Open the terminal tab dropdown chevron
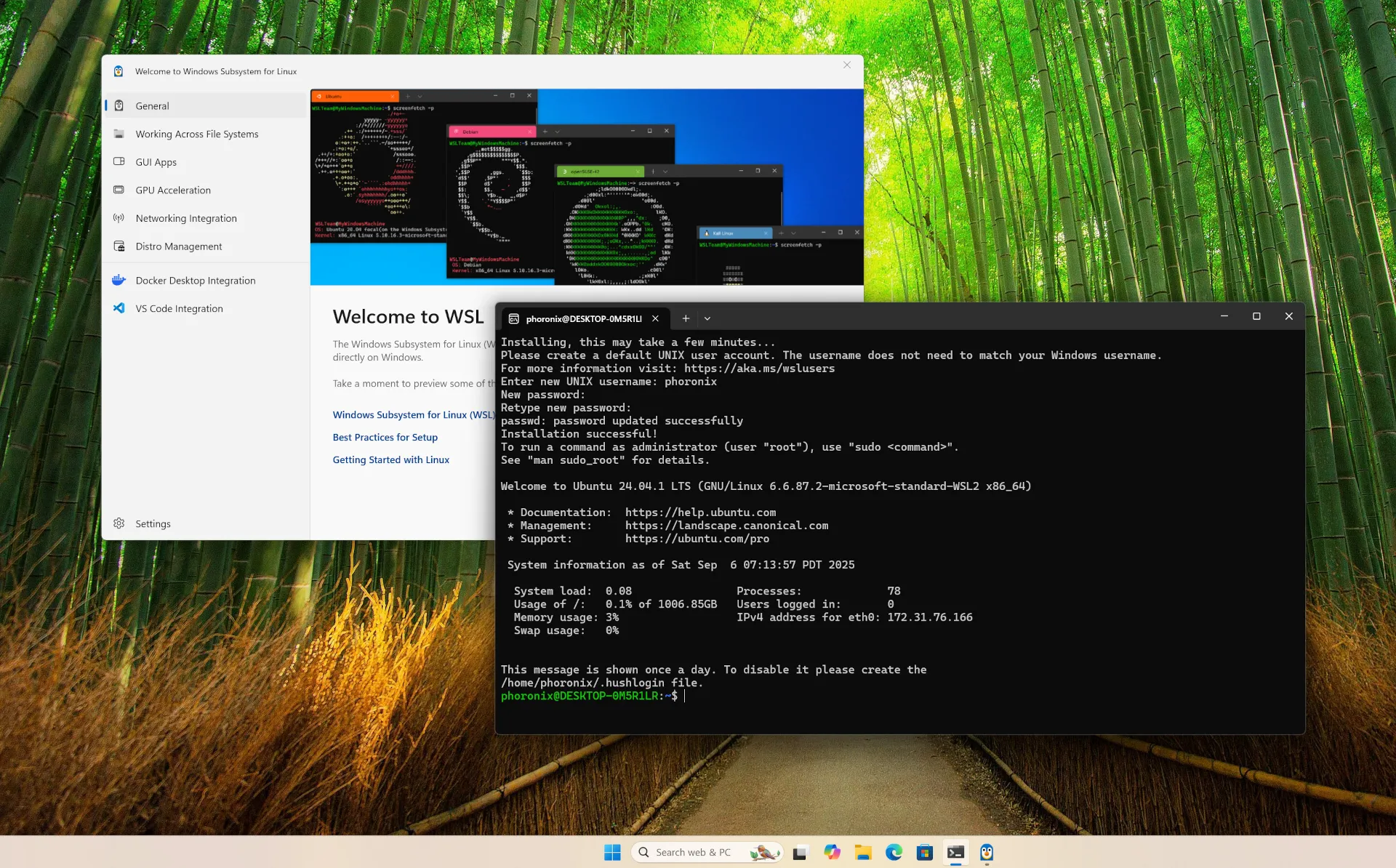 707,318
